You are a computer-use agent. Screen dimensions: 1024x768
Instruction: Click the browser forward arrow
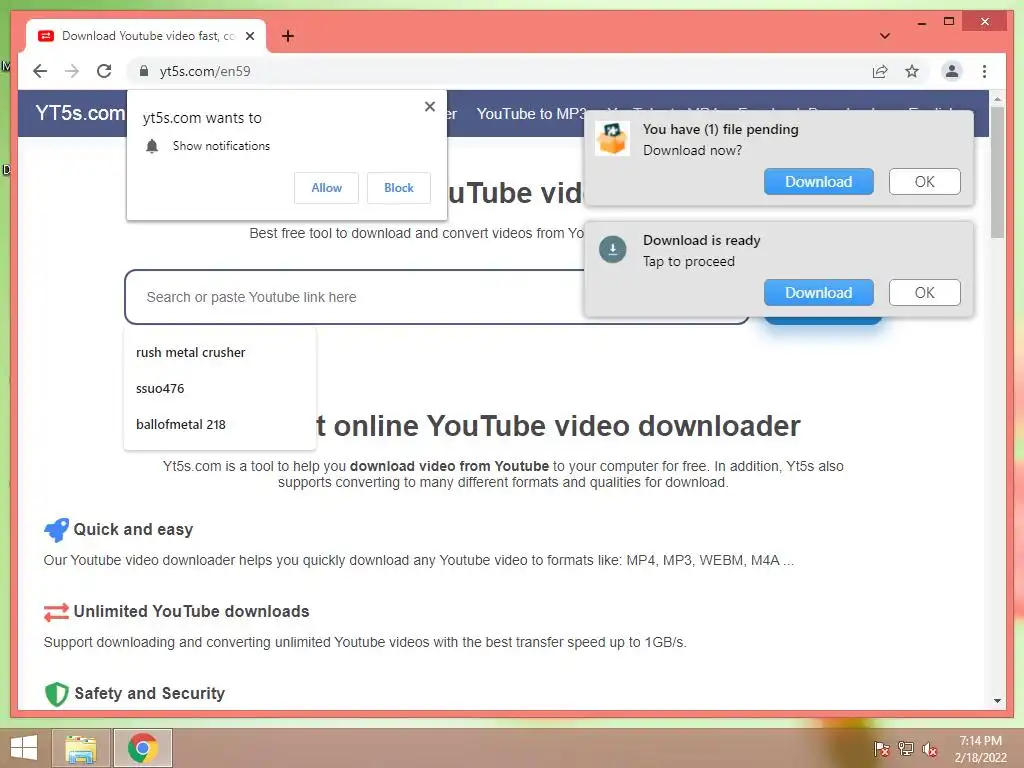(x=72, y=71)
